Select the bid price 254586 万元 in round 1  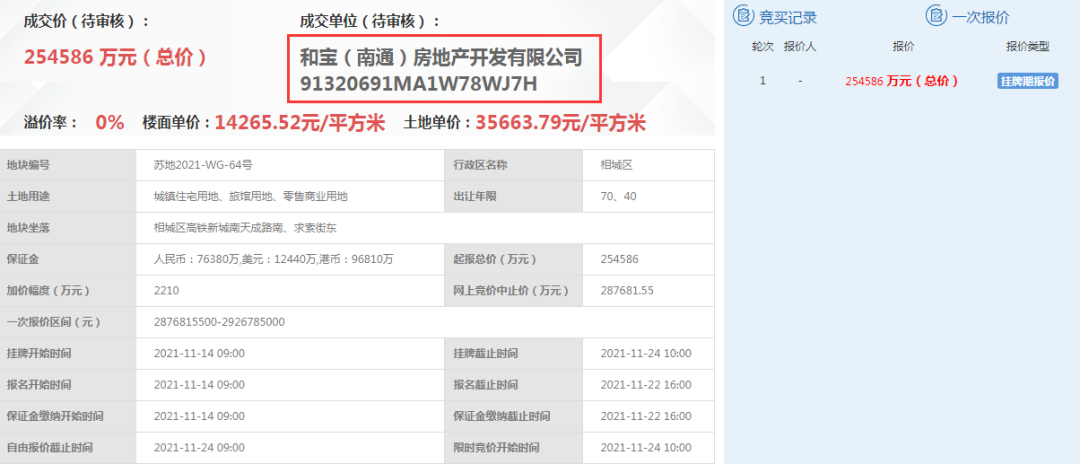[x=902, y=81]
